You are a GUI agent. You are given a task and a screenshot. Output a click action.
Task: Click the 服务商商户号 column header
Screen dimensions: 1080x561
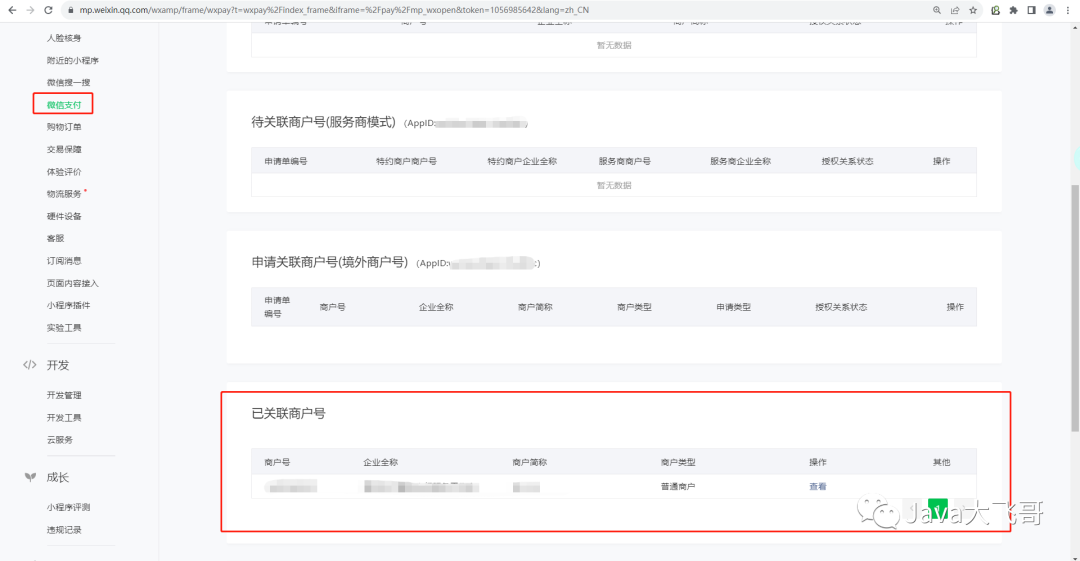pyautogui.click(x=624, y=161)
